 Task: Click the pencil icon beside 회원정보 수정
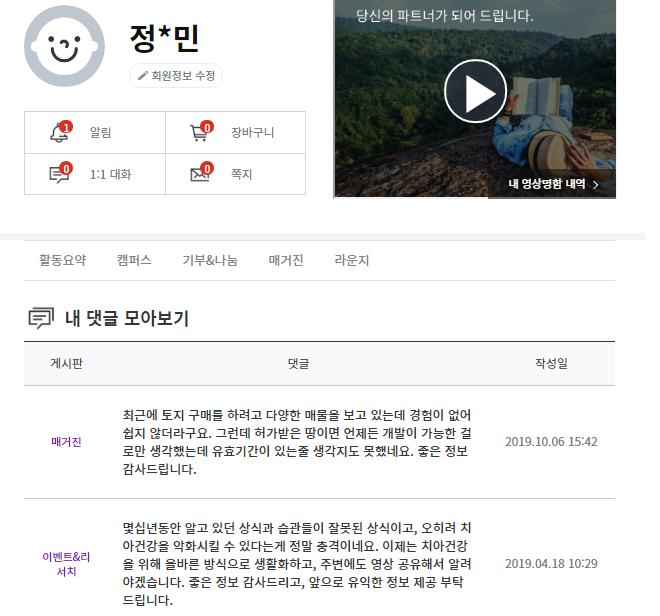coord(143,75)
